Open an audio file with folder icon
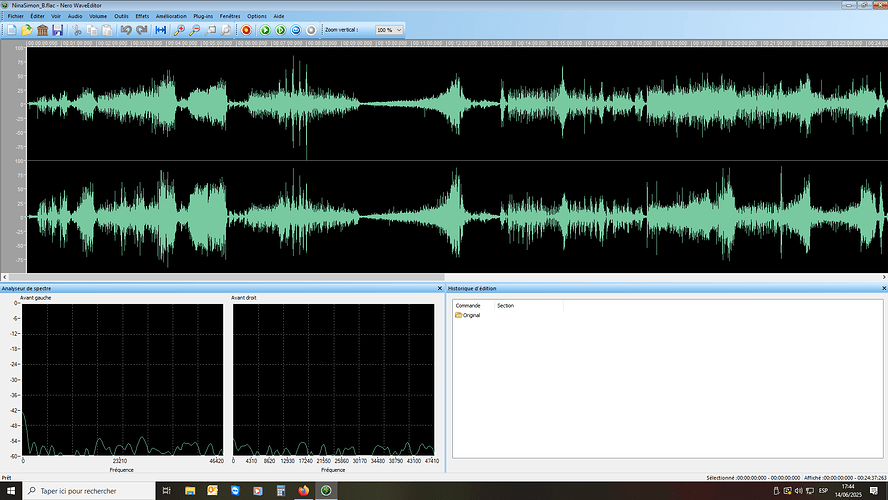Screen dimensions: 888x500 point(27,30)
